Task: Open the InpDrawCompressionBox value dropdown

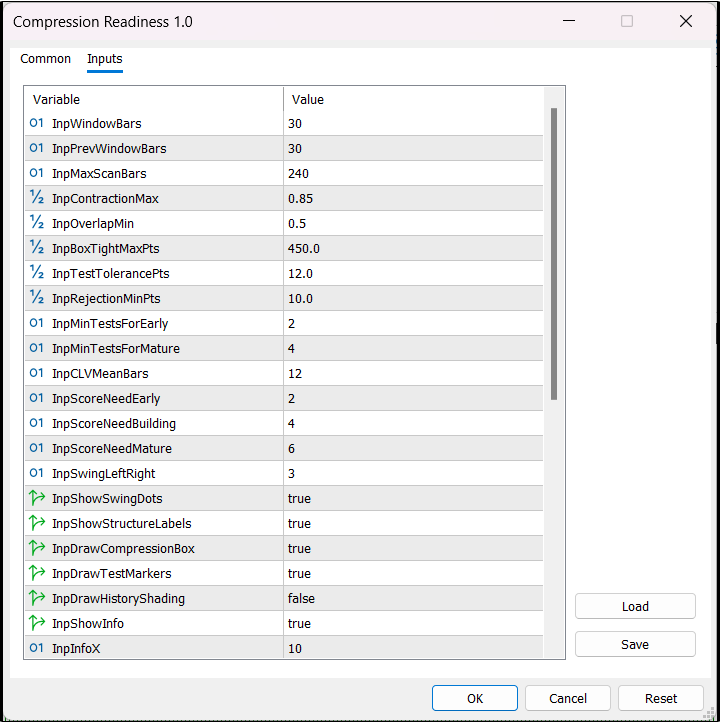Action: coord(414,549)
